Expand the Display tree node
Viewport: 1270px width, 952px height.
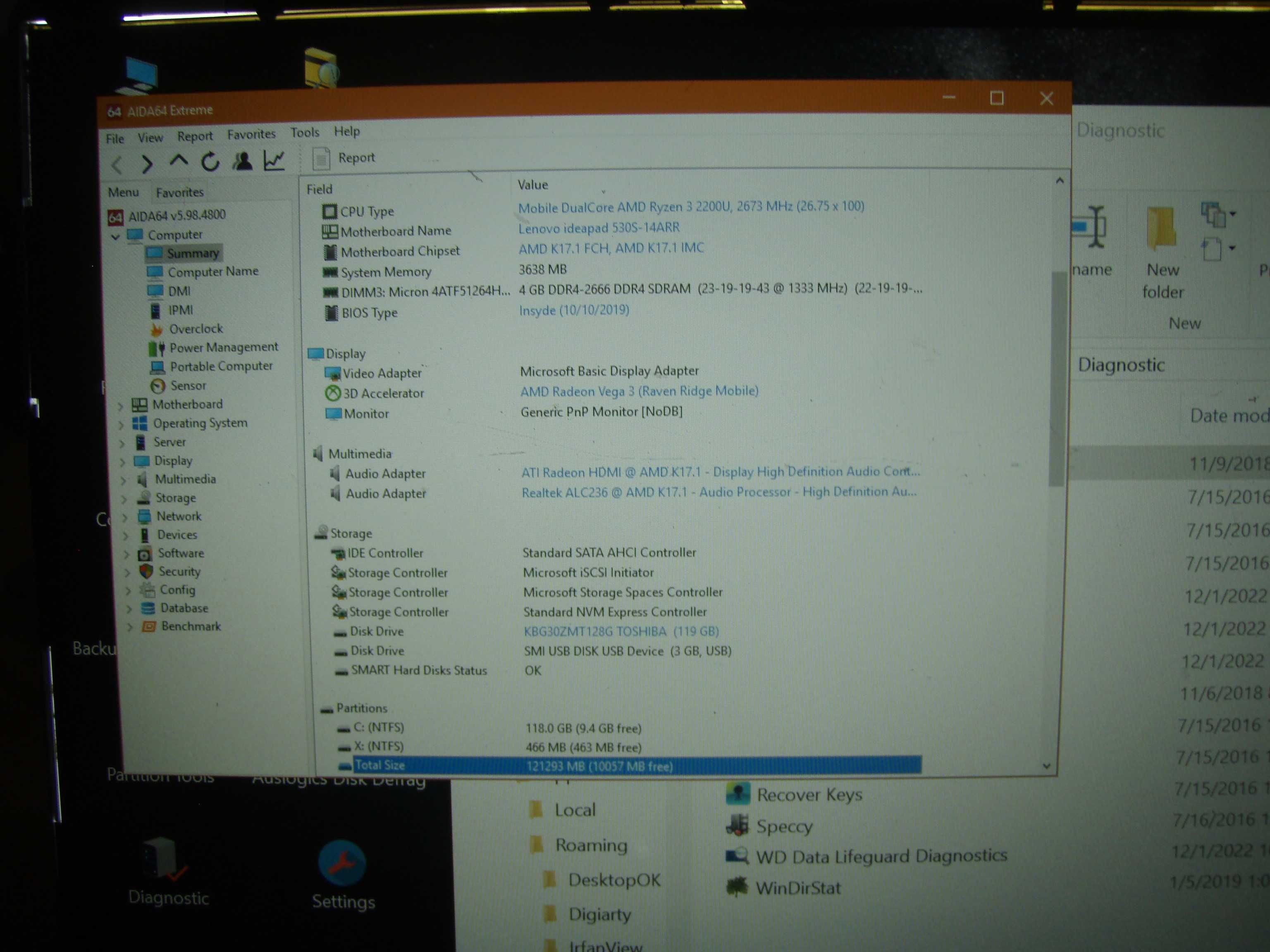point(122,462)
